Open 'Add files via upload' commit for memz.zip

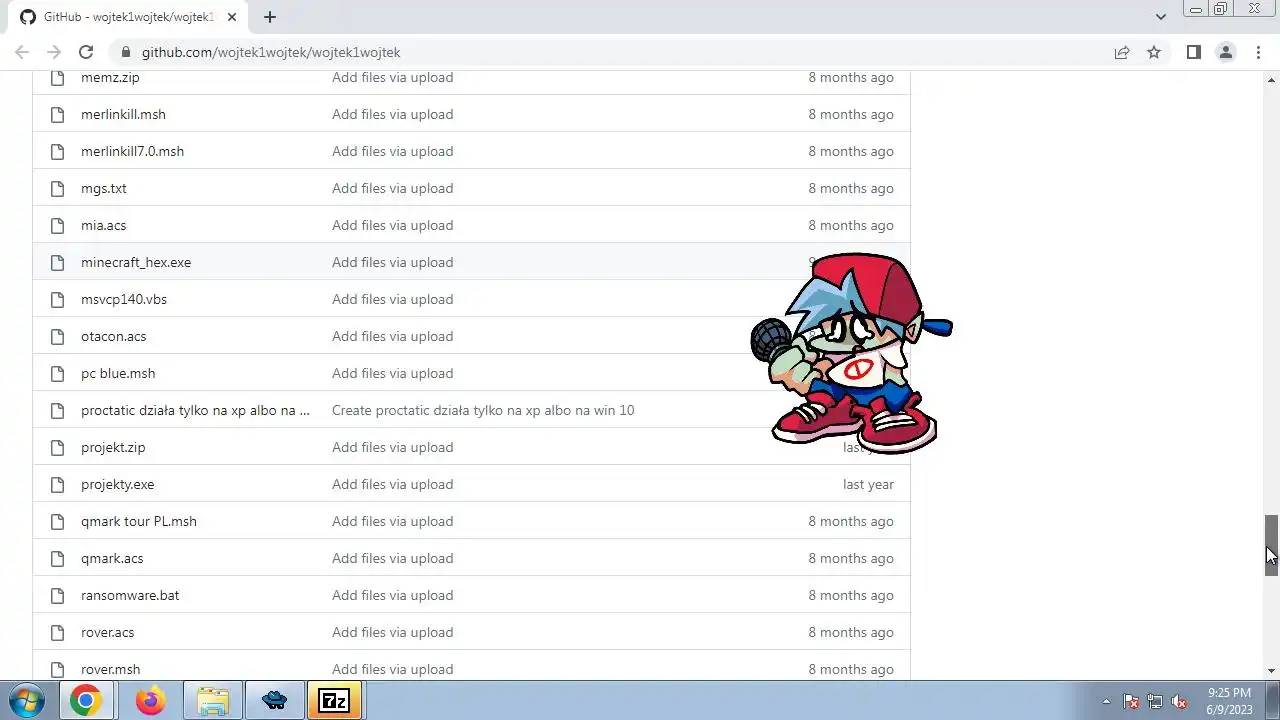coord(392,77)
